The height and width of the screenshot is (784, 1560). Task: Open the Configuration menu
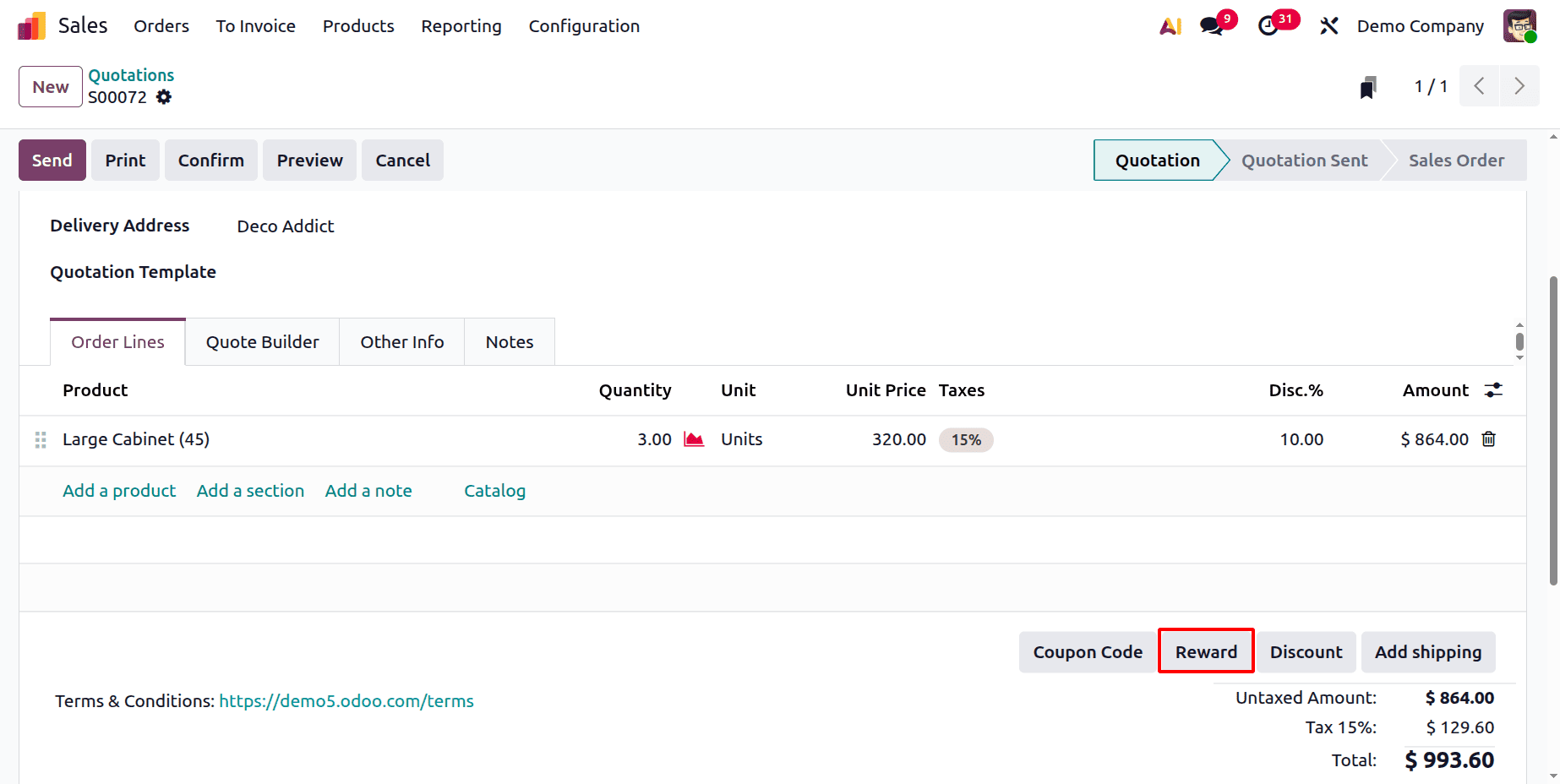click(584, 26)
